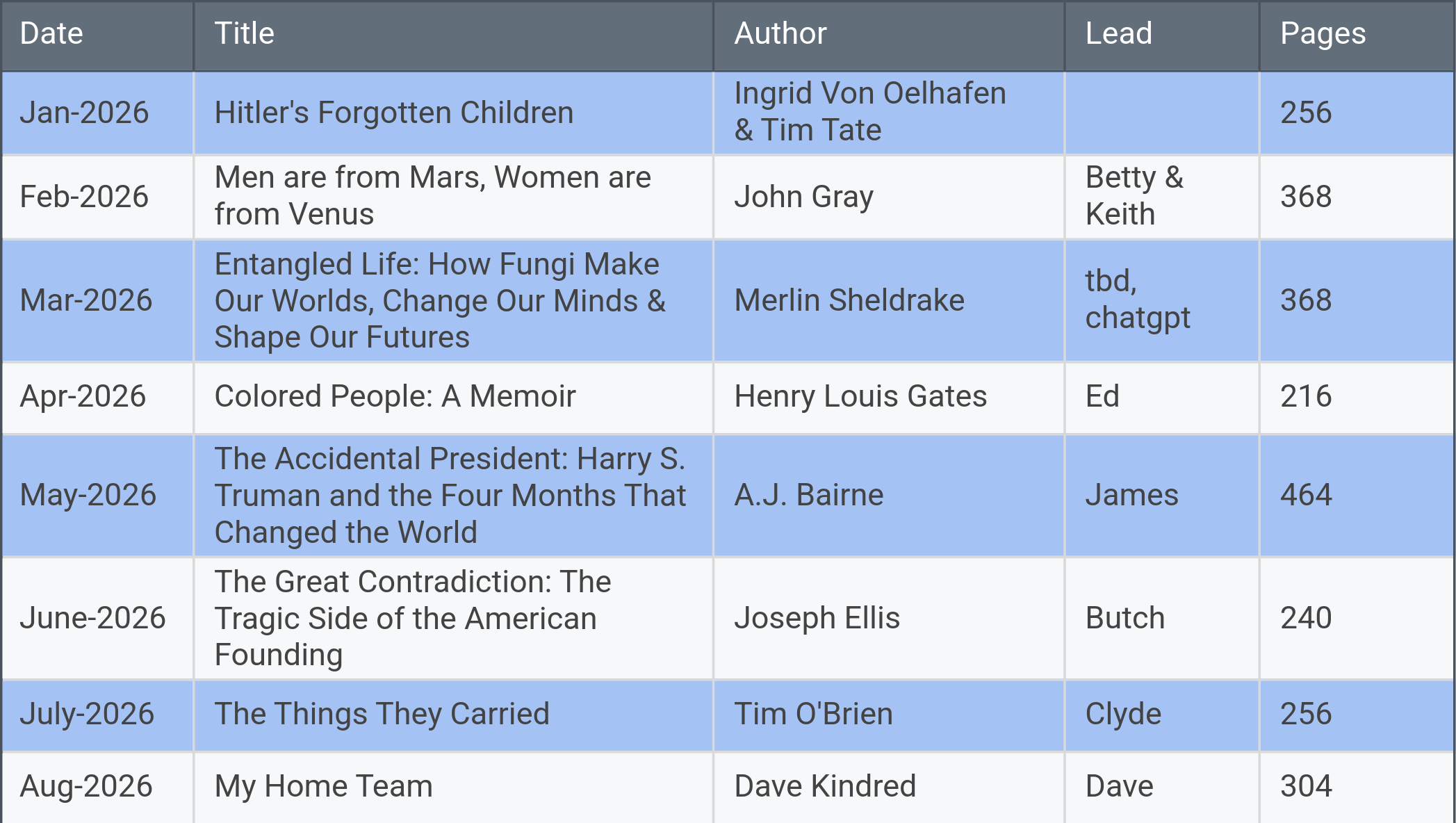Viewport: 1456px width, 823px height.
Task: Click the 304 pages cell
Action: pyautogui.click(x=1306, y=786)
